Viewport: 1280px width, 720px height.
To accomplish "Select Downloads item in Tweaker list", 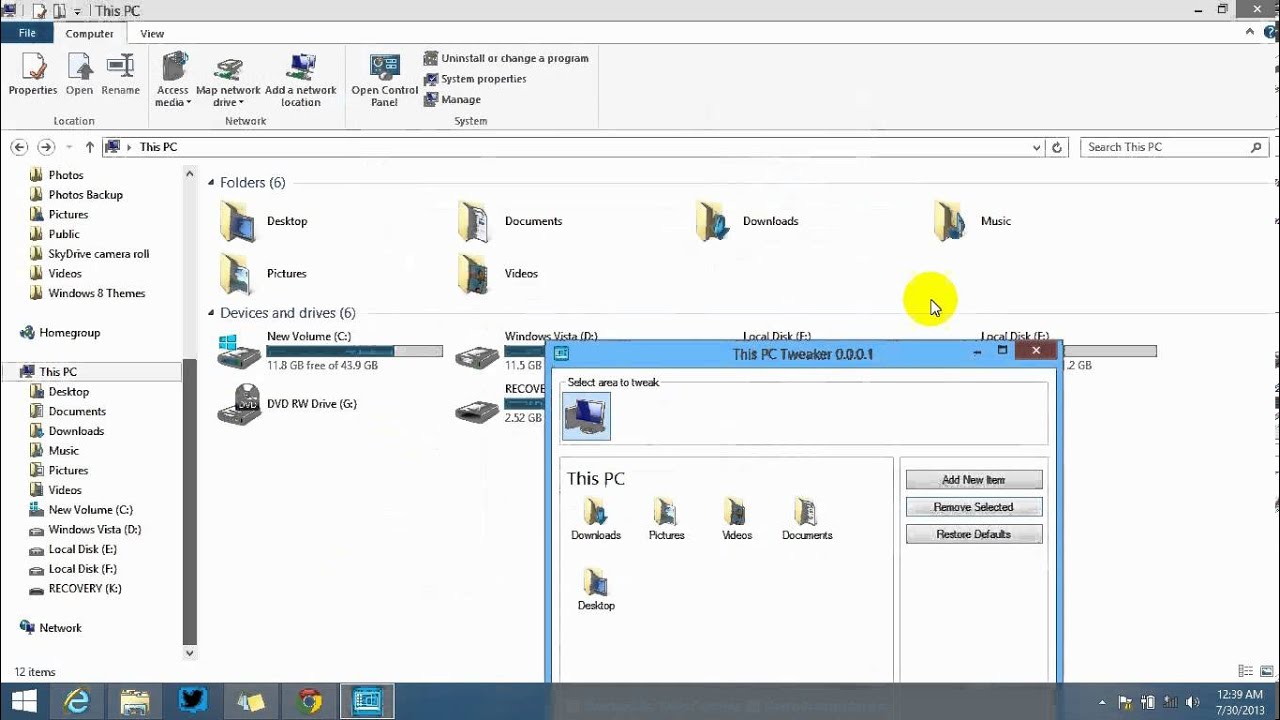I will (x=596, y=520).
